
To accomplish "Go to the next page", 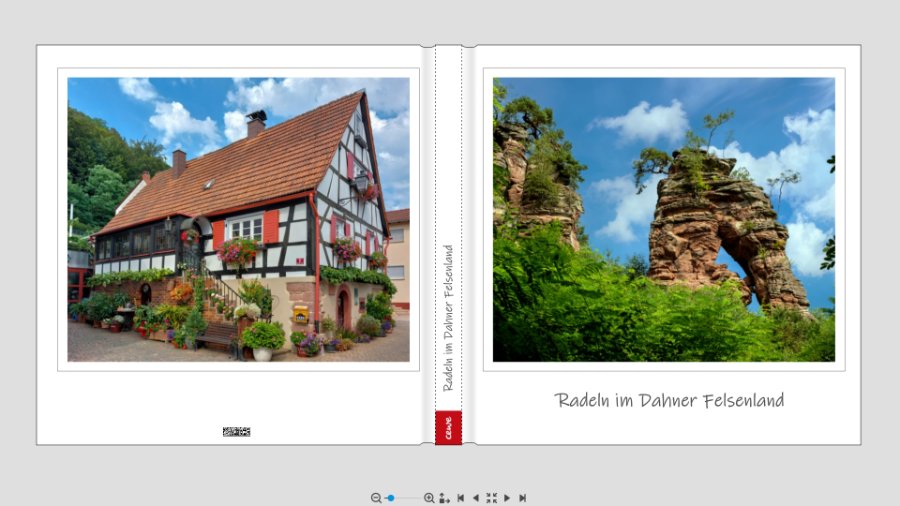I will pos(507,498).
